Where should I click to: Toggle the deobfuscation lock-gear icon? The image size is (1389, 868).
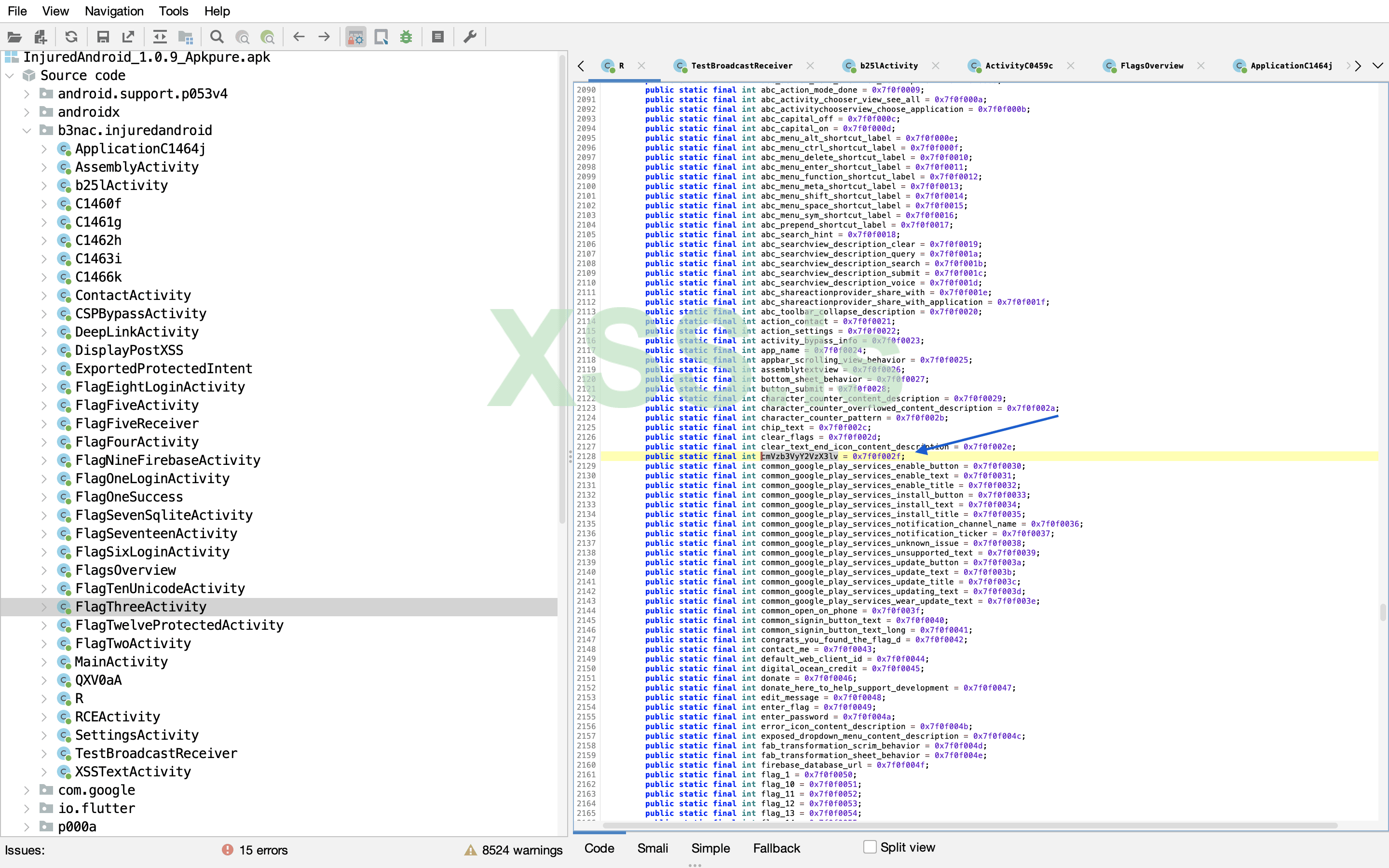(x=356, y=37)
